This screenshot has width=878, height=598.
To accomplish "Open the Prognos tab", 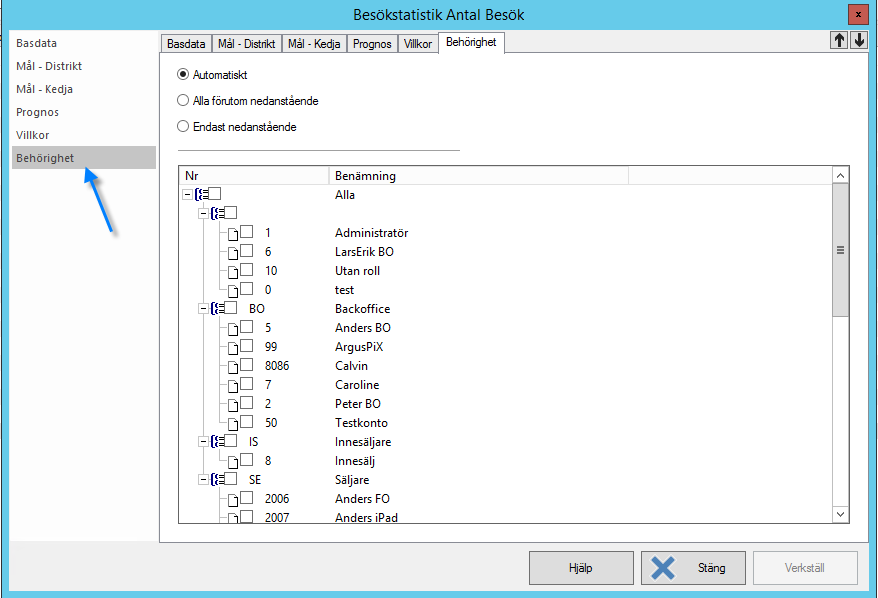I will click(372, 44).
